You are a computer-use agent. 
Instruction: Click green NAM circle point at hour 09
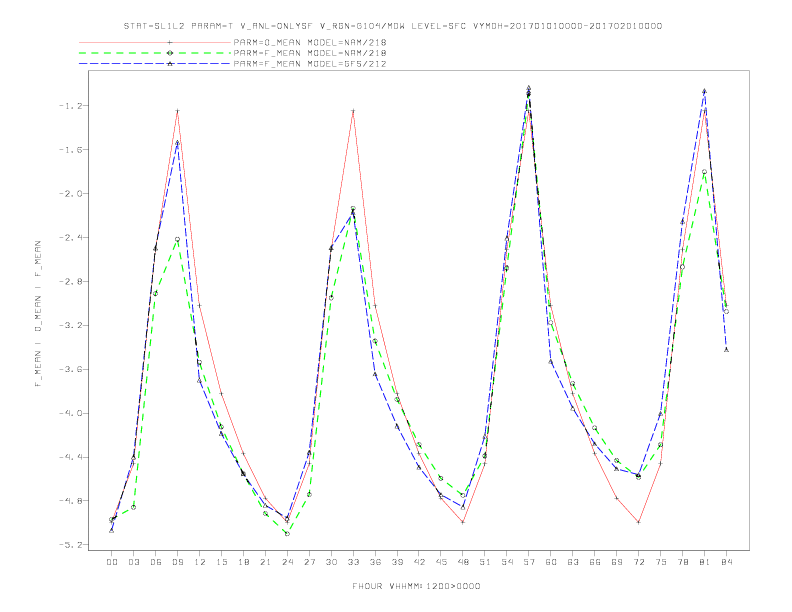[x=177, y=239]
